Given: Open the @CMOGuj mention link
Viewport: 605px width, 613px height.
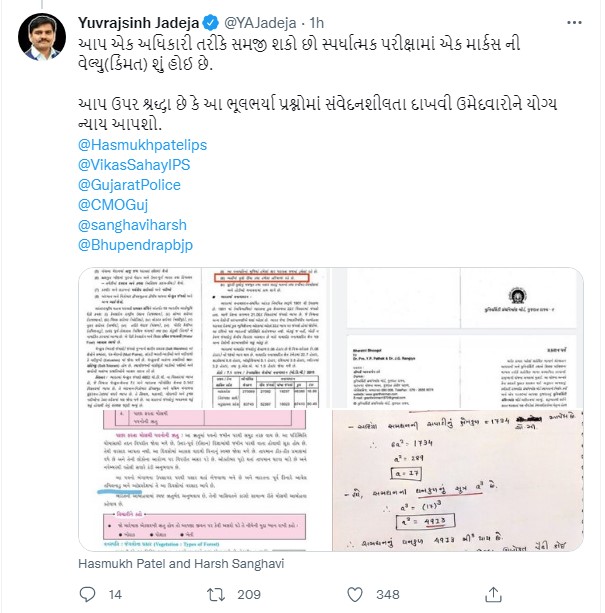Looking at the screenshot, I should click(113, 205).
